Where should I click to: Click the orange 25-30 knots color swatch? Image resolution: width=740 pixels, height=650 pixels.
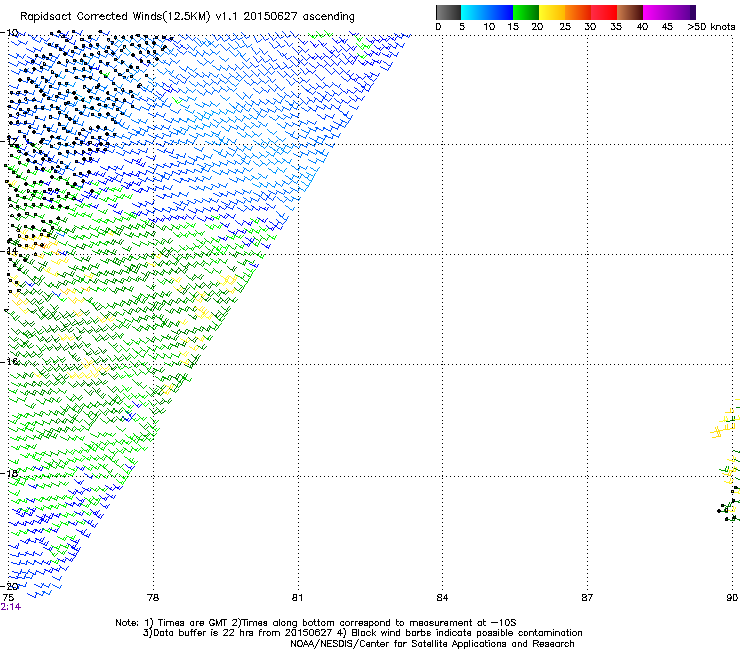click(x=578, y=12)
